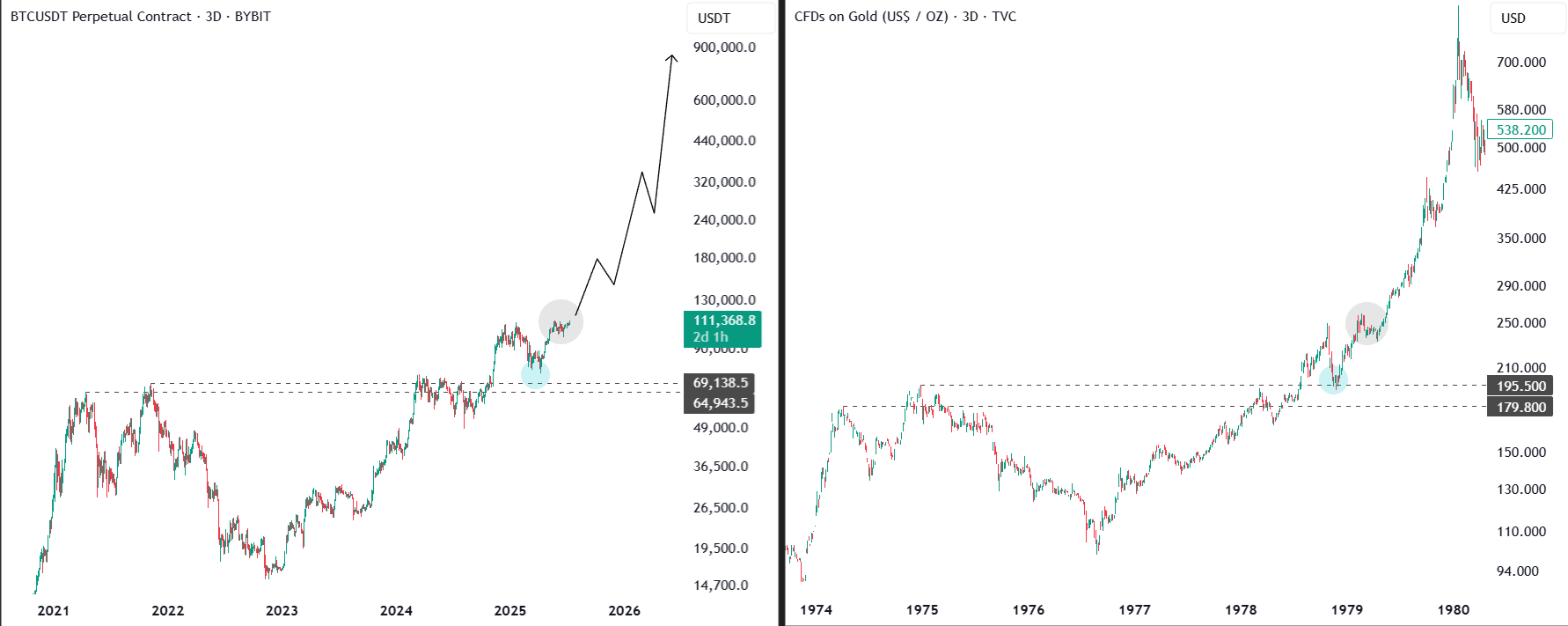Select the 179.800 gold level price label
1568x626 pixels.
point(1520,407)
